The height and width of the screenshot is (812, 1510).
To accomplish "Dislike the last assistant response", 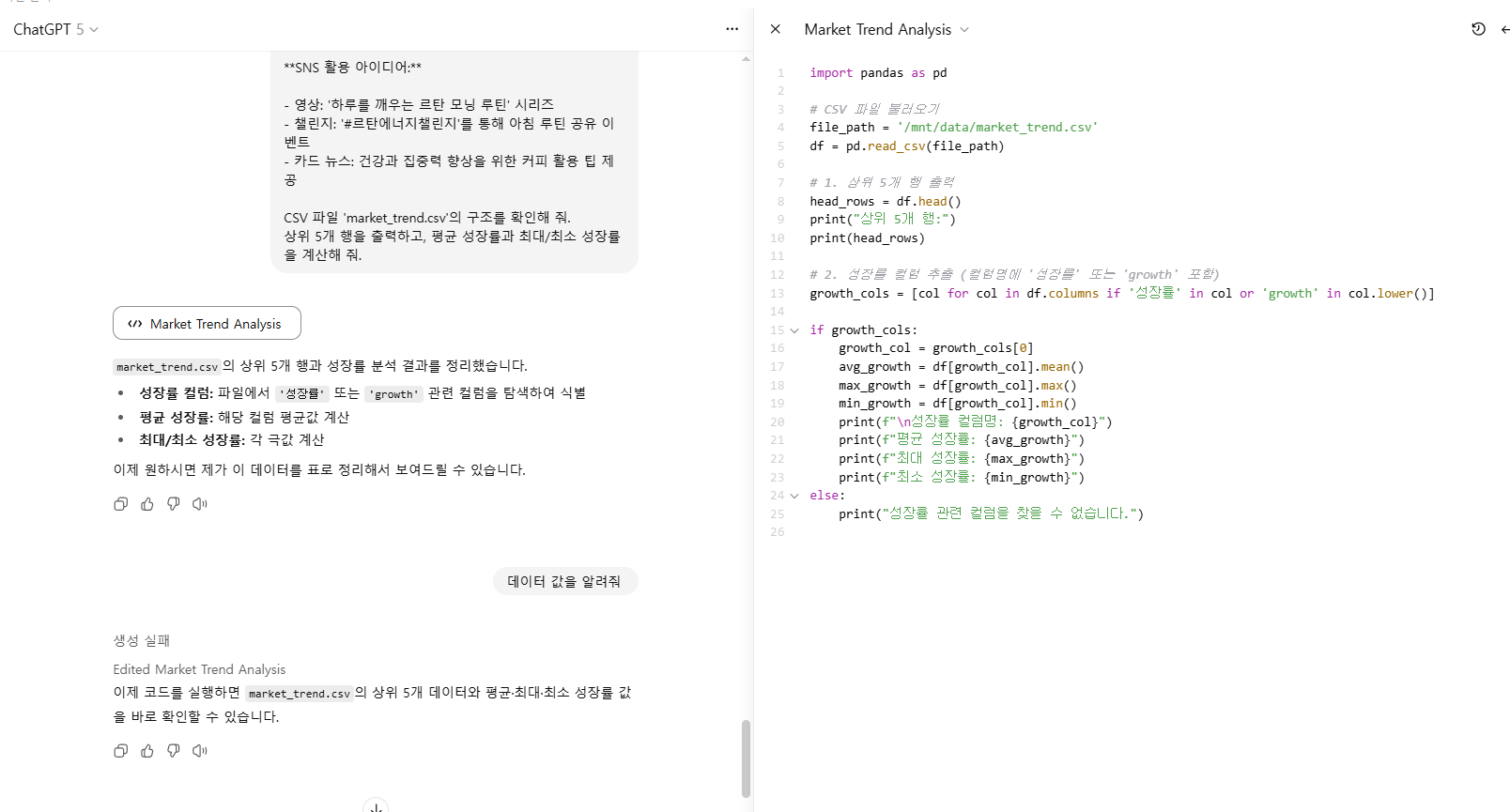I will pos(174,751).
